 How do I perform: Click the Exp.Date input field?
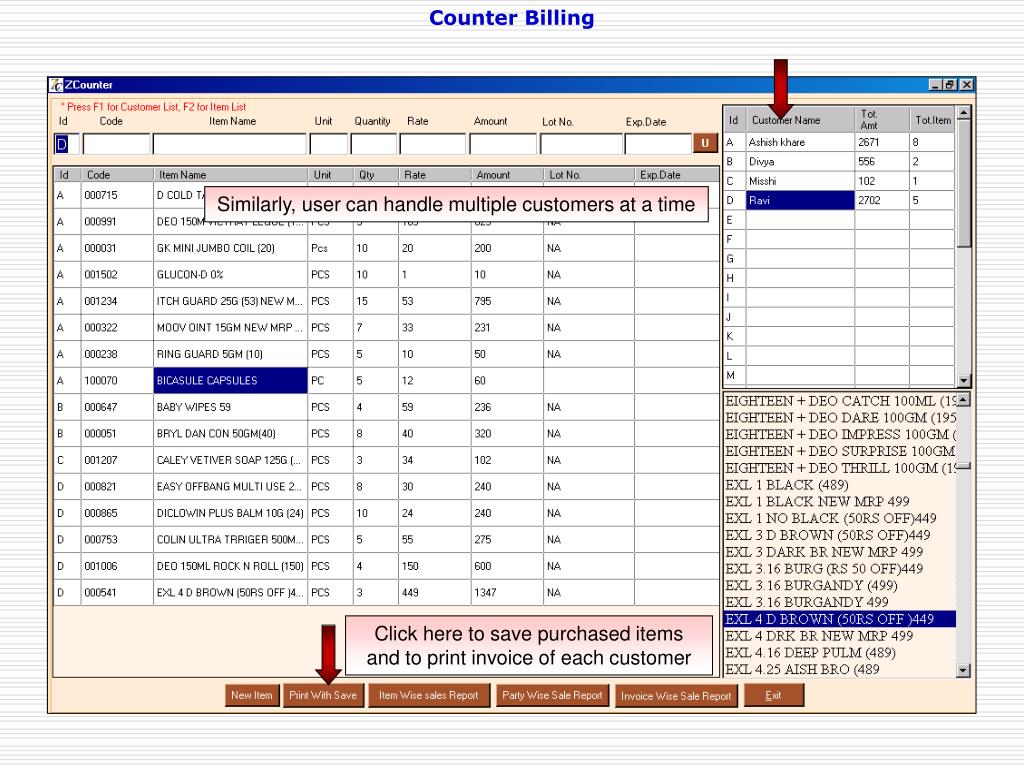click(x=658, y=144)
